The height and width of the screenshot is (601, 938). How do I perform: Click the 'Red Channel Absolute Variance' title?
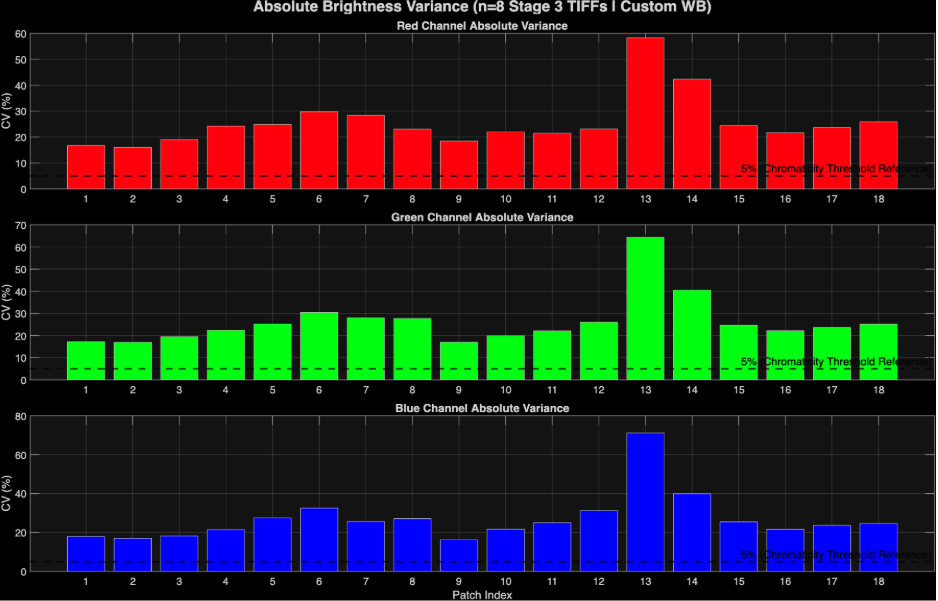click(x=482, y=25)
